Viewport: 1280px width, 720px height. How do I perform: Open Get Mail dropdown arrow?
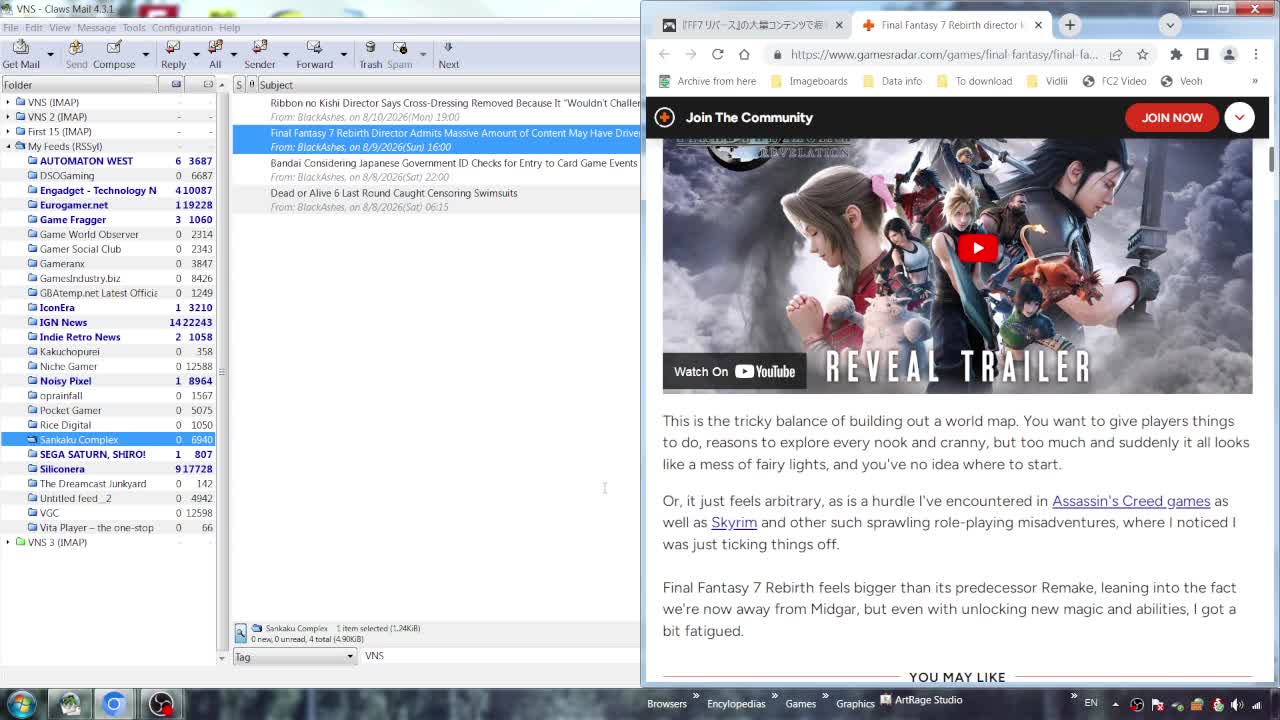(50, 54)
